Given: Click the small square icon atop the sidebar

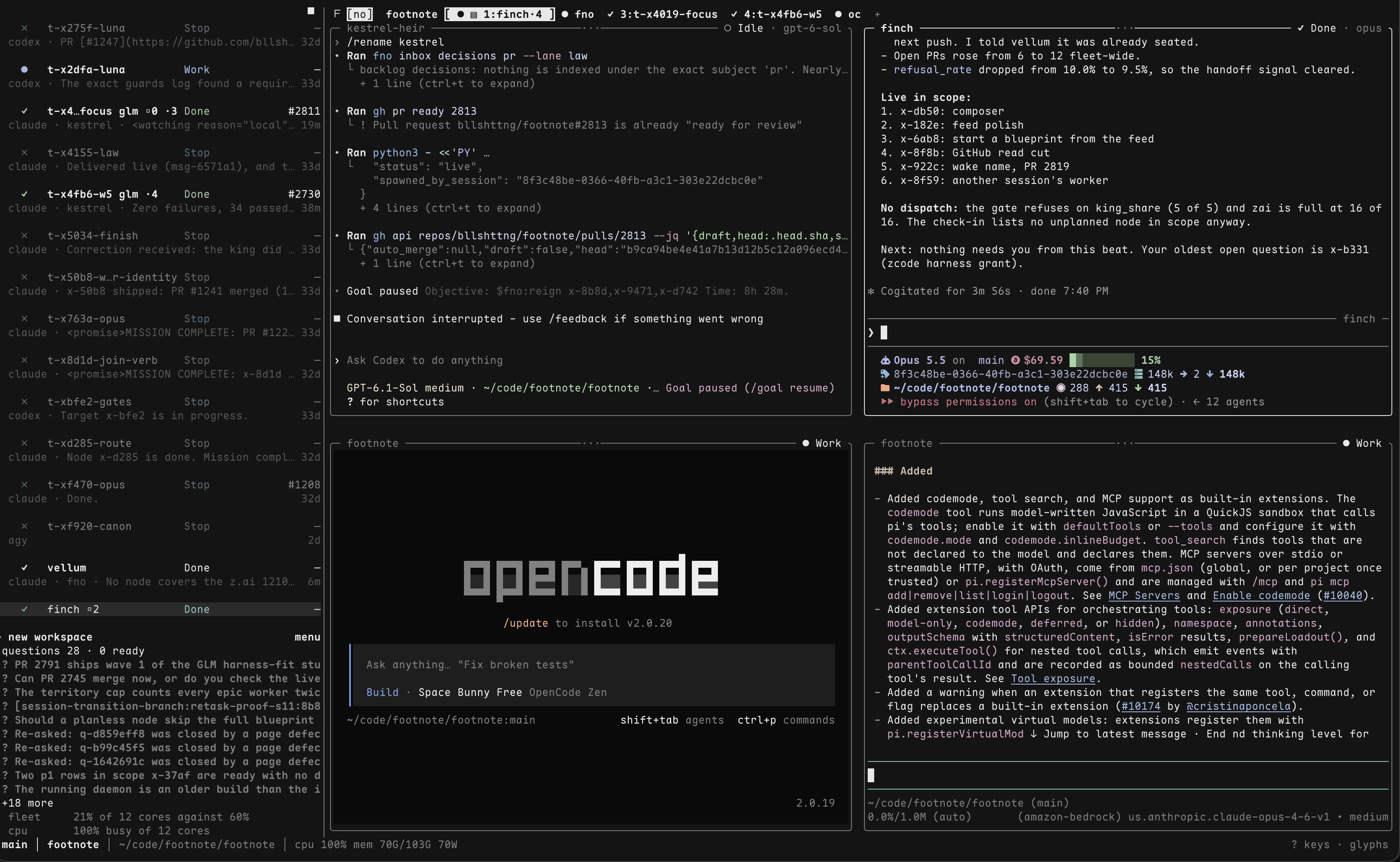Looking at the screenshot, I should (311, 10).
